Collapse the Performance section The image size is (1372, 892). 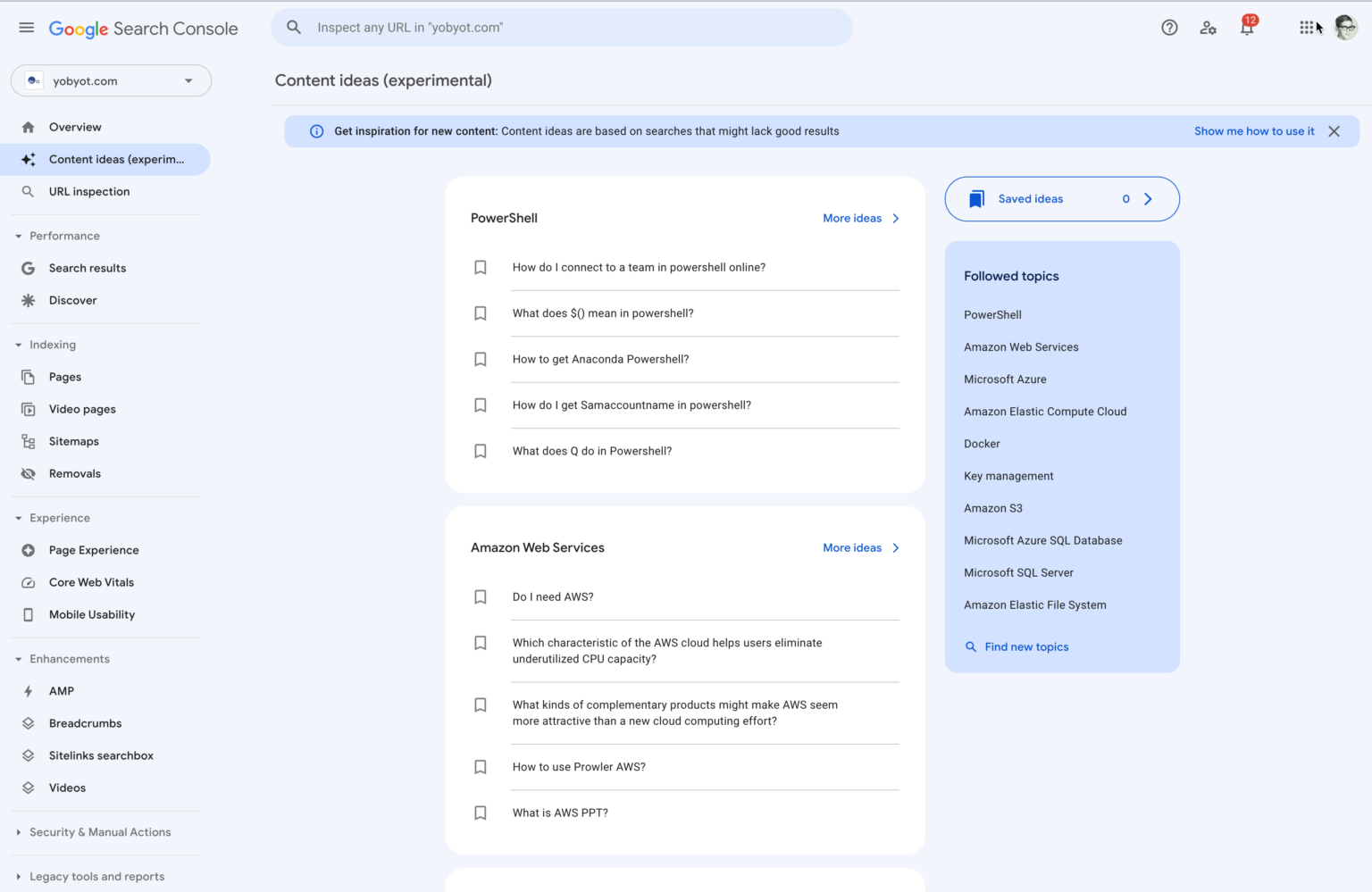(18, 236)
